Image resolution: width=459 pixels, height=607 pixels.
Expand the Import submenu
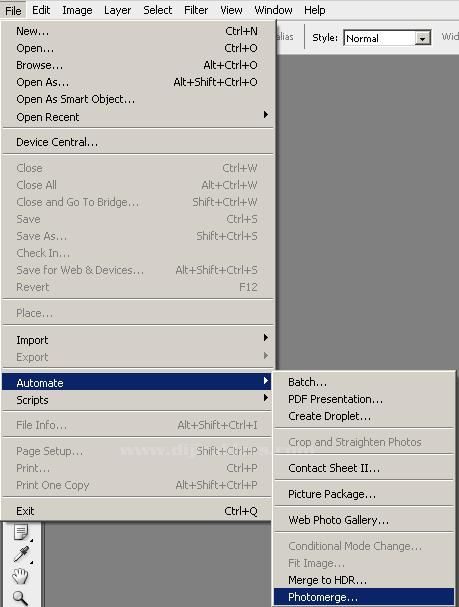138,340
